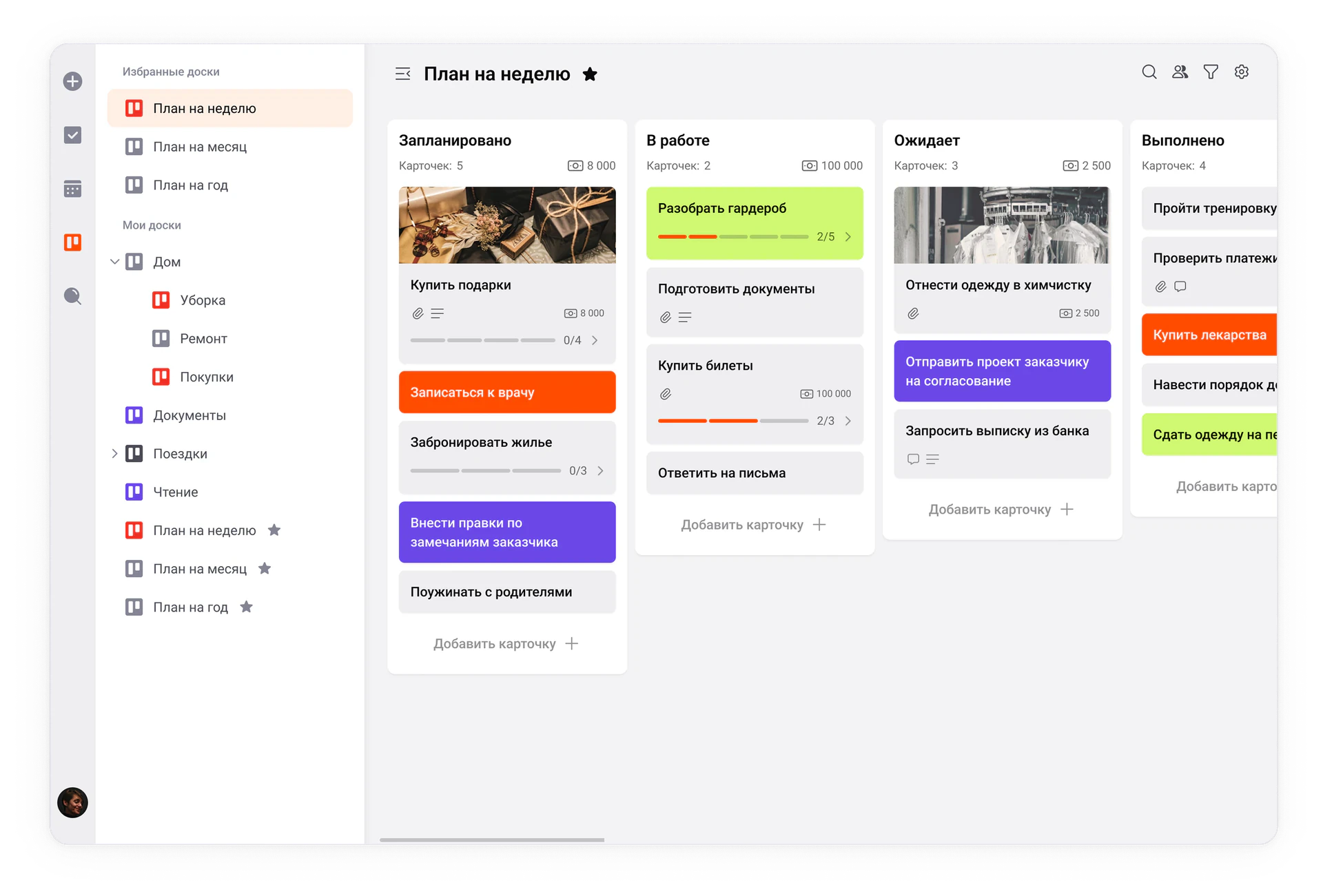Toggle star of План на месяц in Мои доски
The image size is (1323, 896).
(265, 569)
